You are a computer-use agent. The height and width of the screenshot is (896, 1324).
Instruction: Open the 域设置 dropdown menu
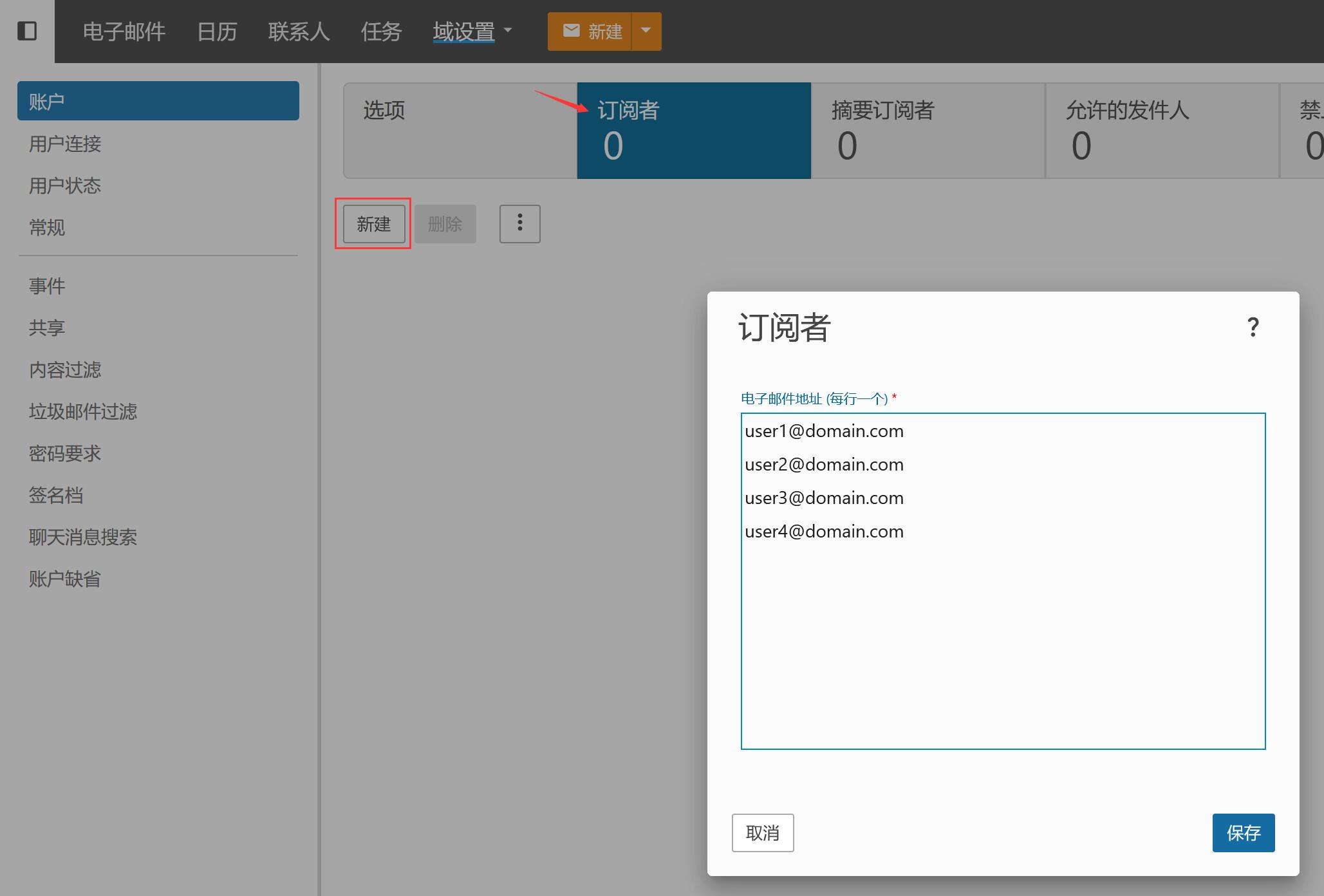[472, 32]
